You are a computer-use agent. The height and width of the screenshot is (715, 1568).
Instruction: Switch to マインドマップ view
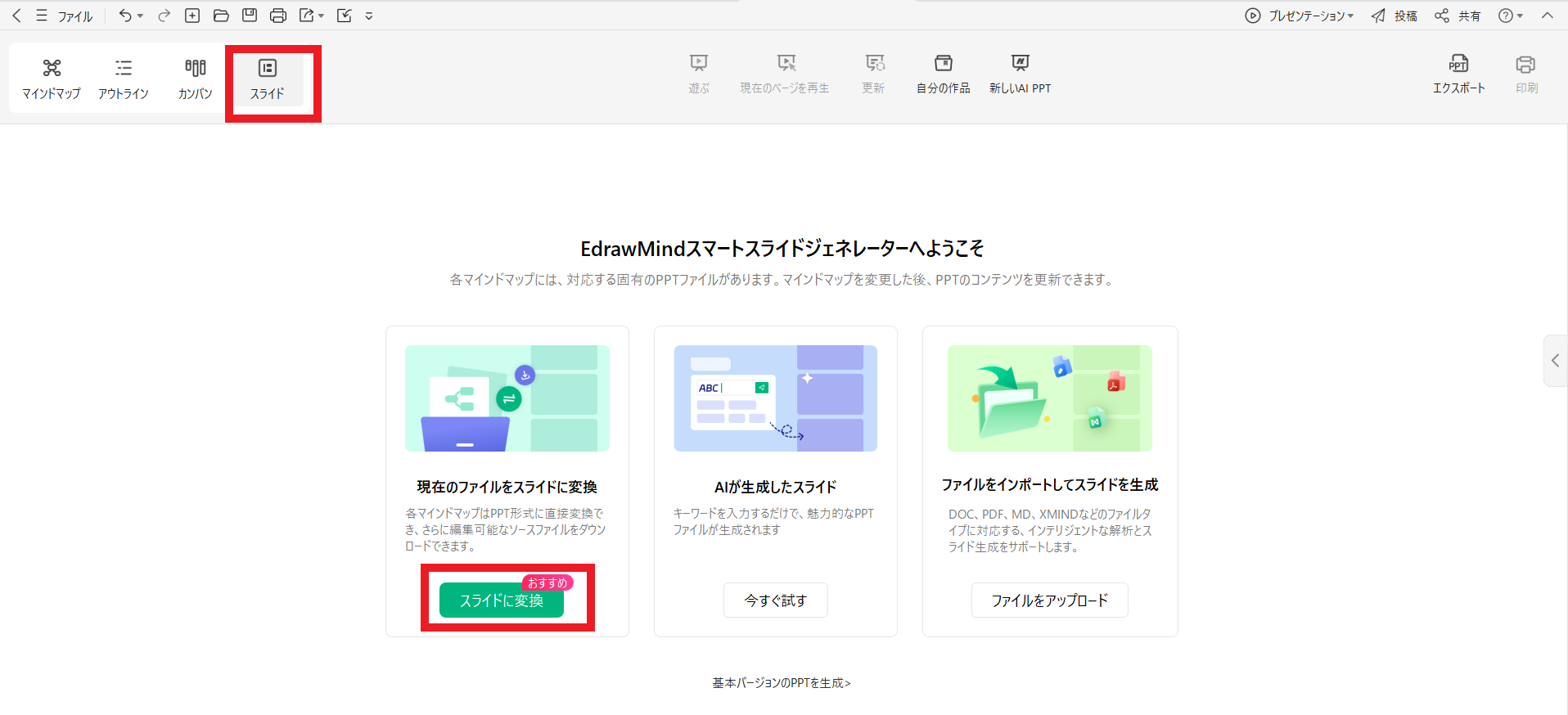pos(52,79)
